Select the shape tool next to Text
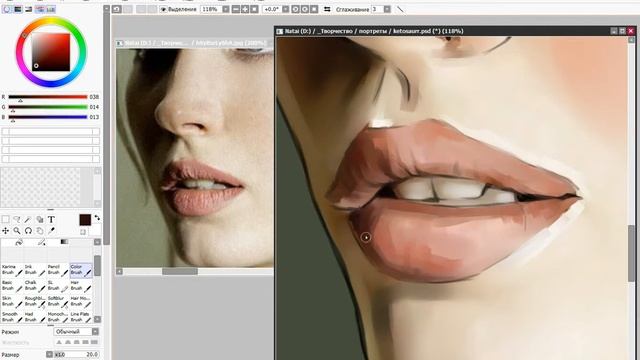Screen dimensions: 640x360 tap(40, 220)
